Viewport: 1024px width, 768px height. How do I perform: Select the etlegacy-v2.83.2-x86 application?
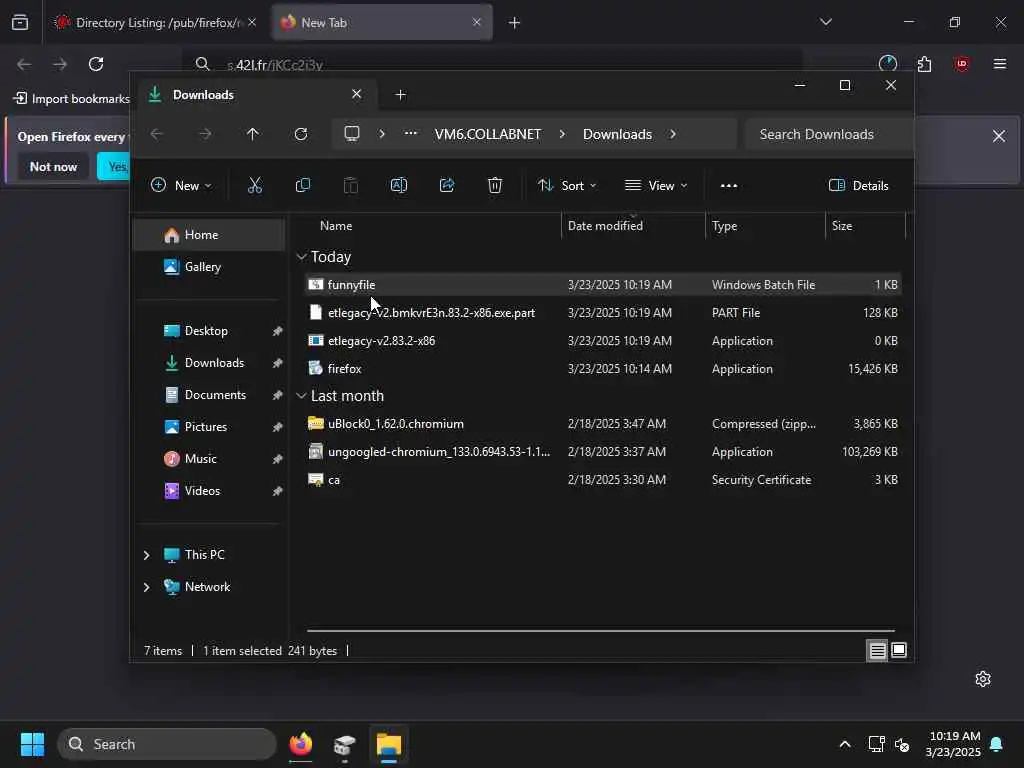pos(603,341)
